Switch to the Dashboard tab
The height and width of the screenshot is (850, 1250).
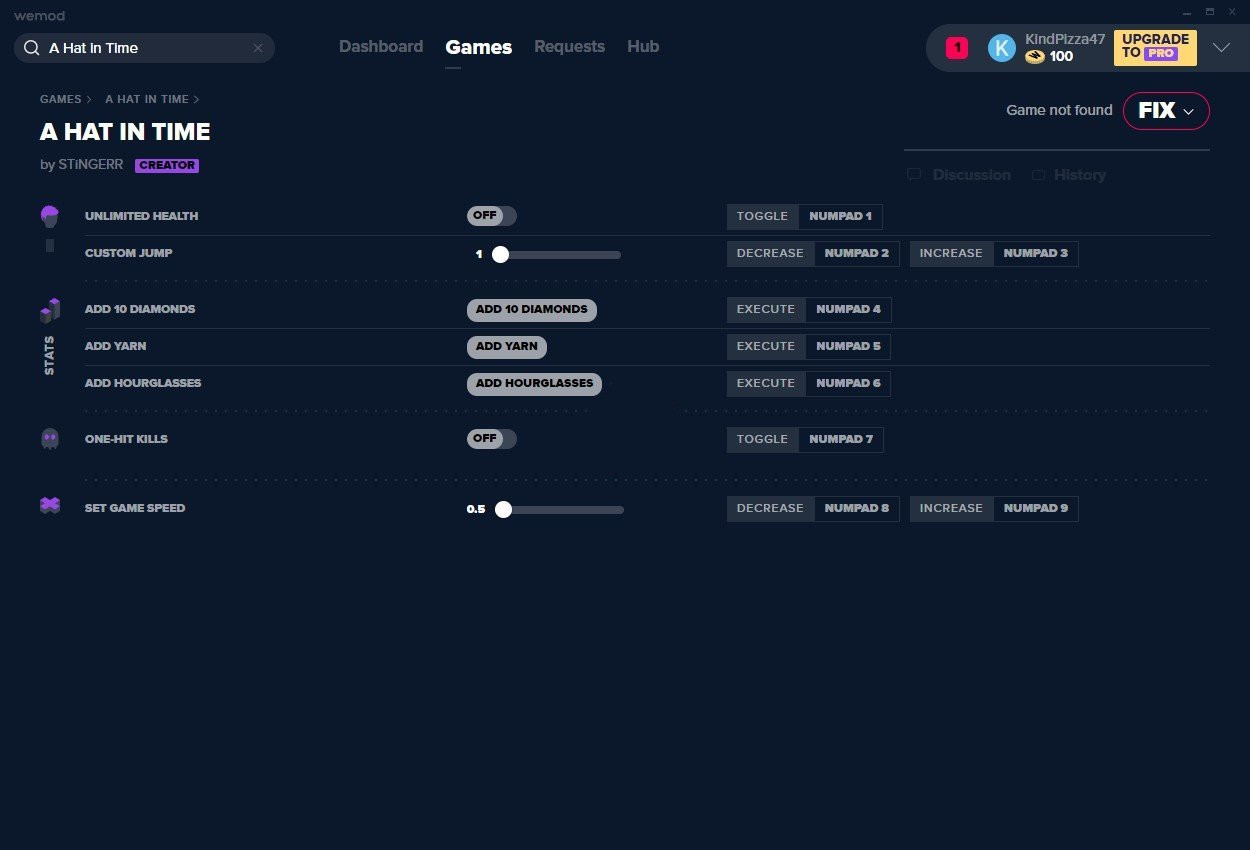click(x=381, y=47)
